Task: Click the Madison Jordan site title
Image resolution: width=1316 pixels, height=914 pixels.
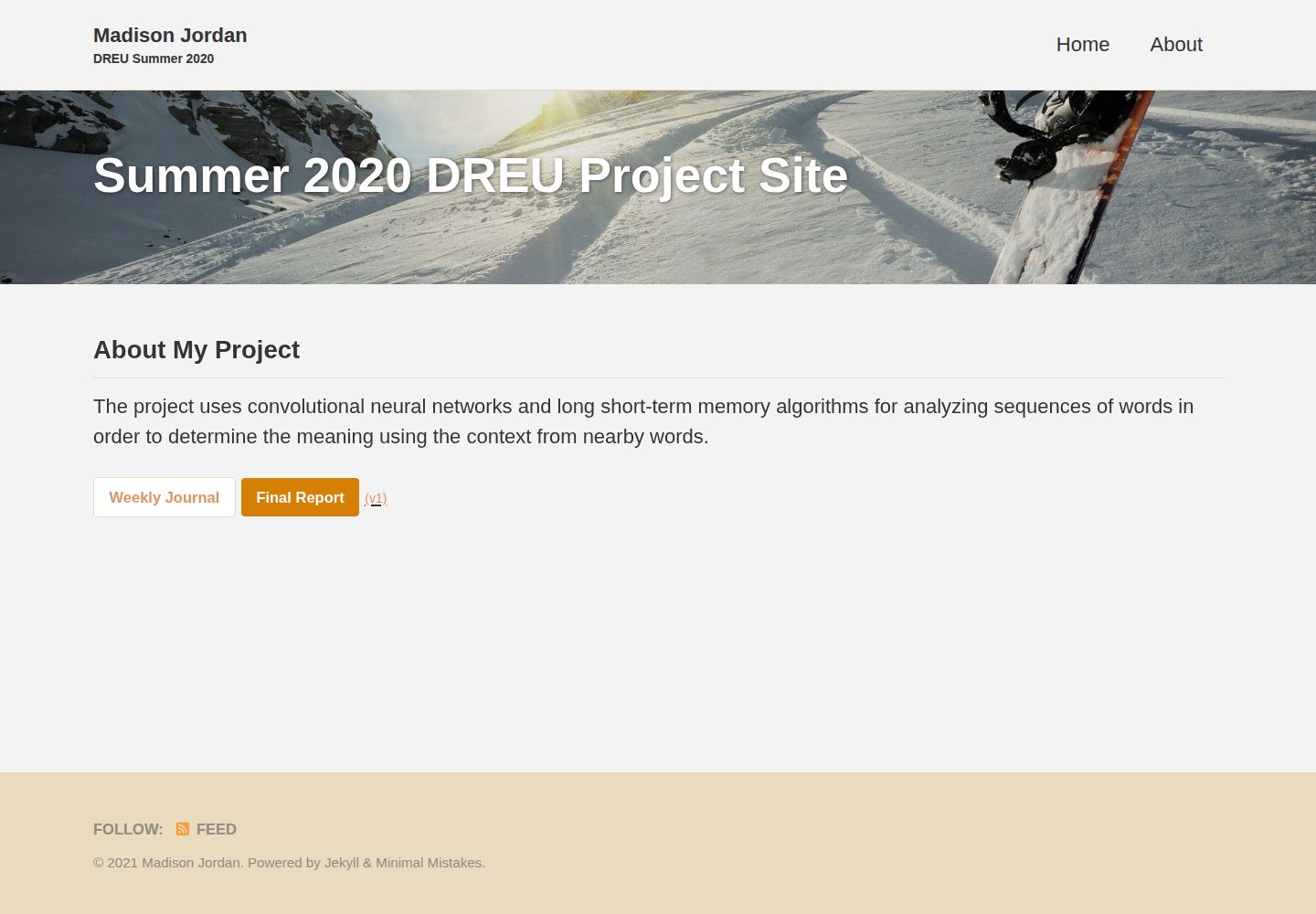Action: click(x=170, y=36)
